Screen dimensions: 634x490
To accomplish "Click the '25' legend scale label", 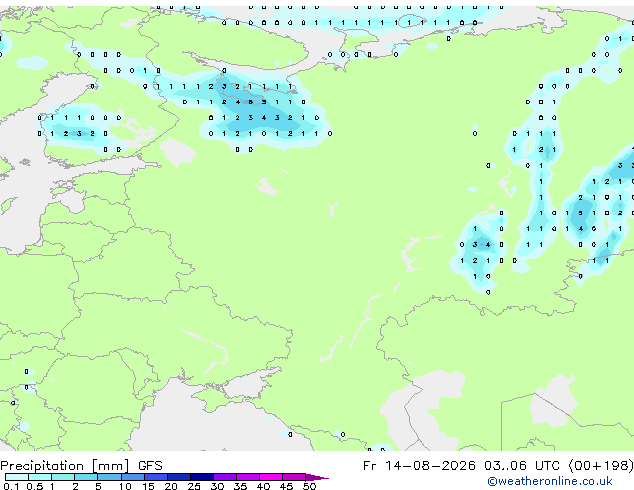I will click(x=194, y=486).
